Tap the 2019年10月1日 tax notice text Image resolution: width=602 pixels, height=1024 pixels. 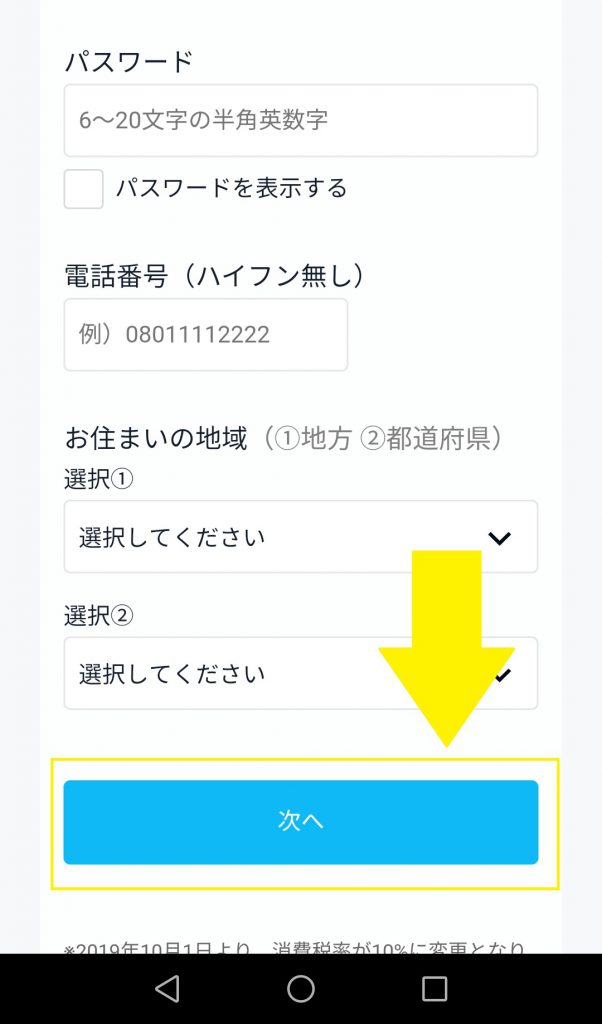300,946
